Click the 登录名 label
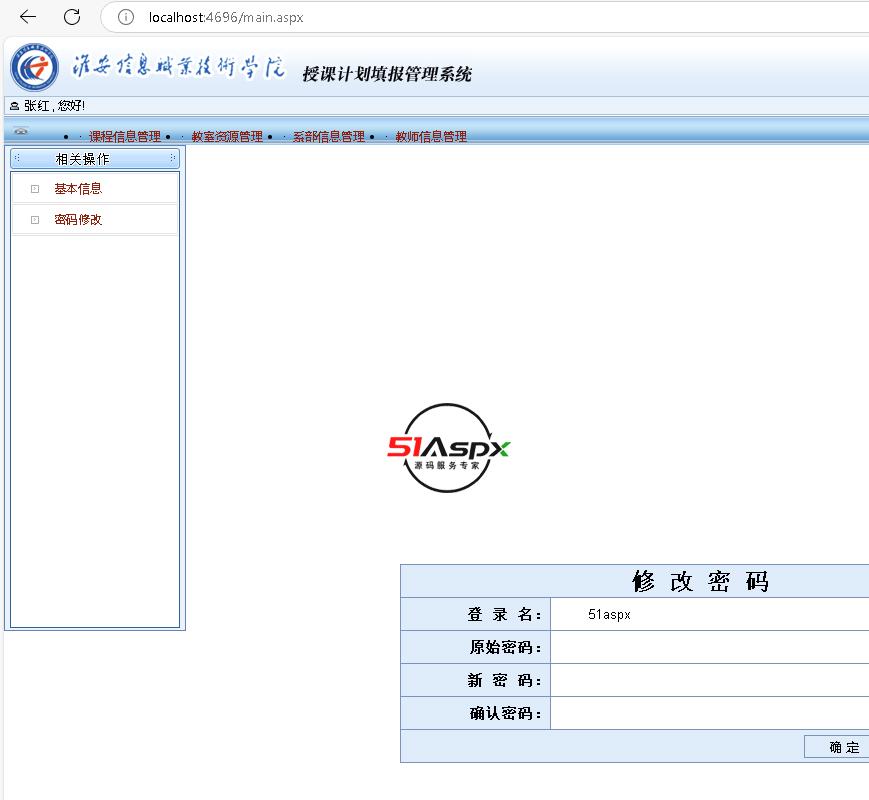The height and width of the screenshot is (800, 869). (x=504, y=614)
